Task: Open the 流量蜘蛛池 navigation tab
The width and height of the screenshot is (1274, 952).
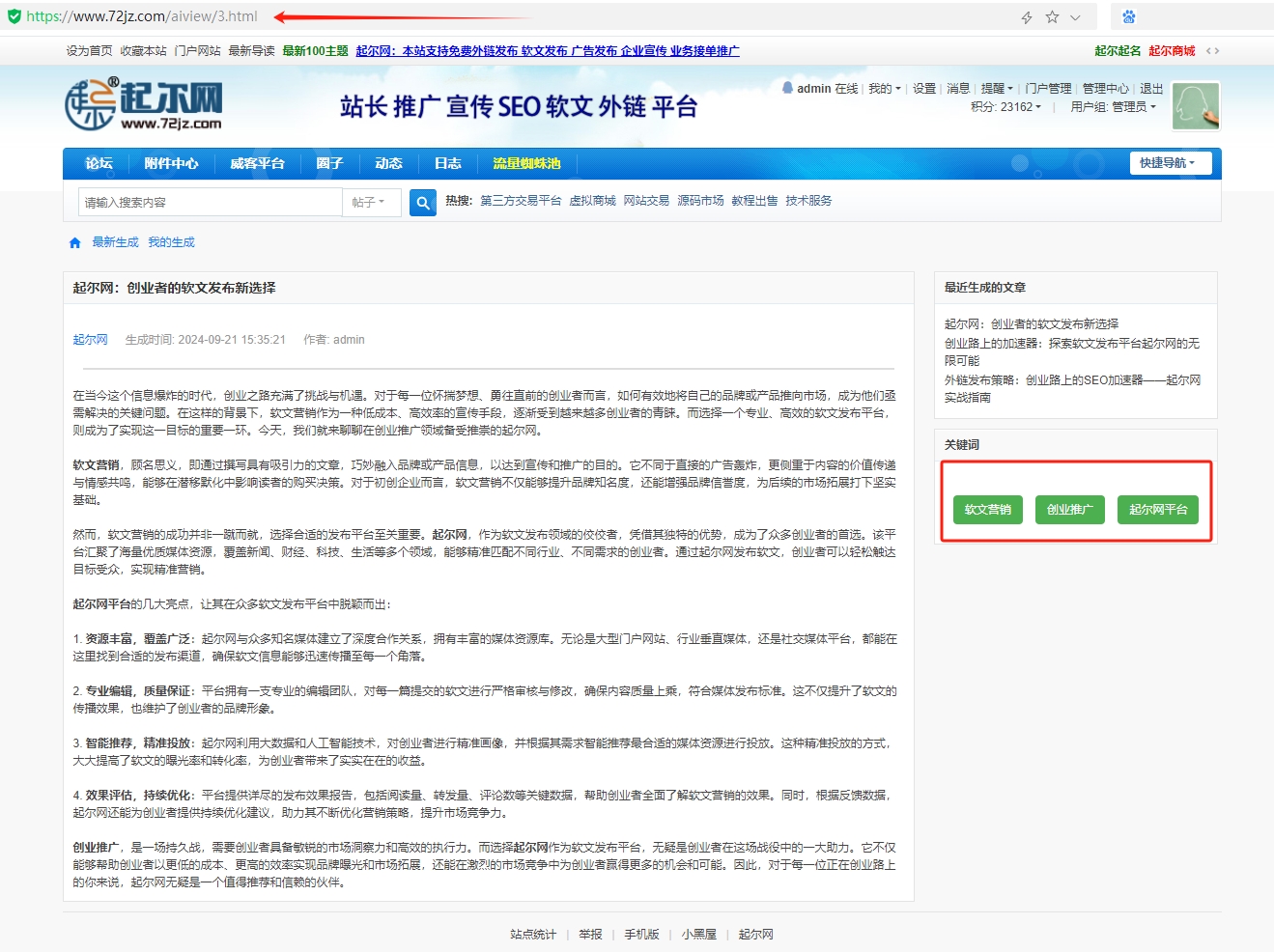Action: tap(526, 163)
